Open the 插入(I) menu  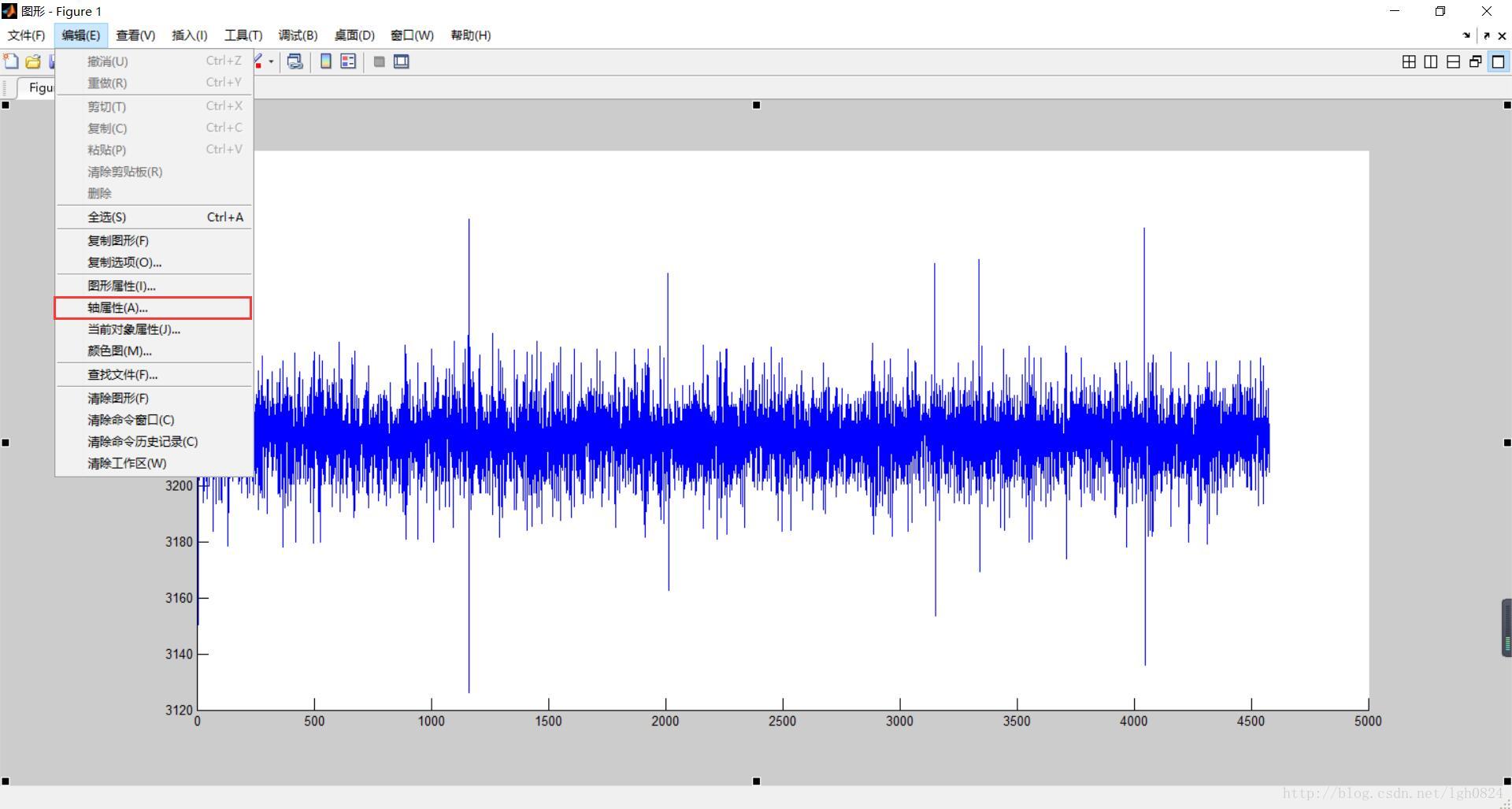(189, 35)
